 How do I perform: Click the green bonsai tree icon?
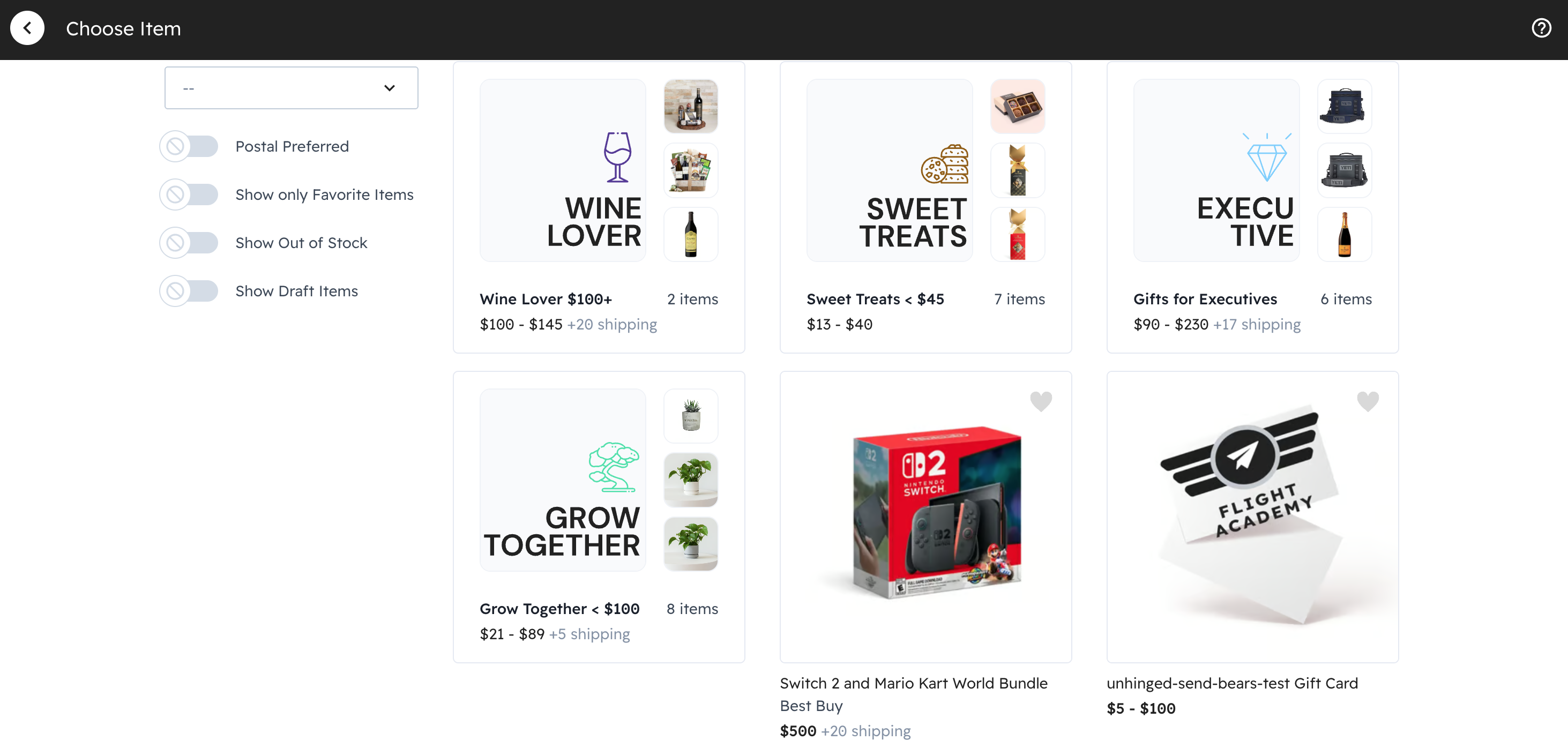point(614,467)
